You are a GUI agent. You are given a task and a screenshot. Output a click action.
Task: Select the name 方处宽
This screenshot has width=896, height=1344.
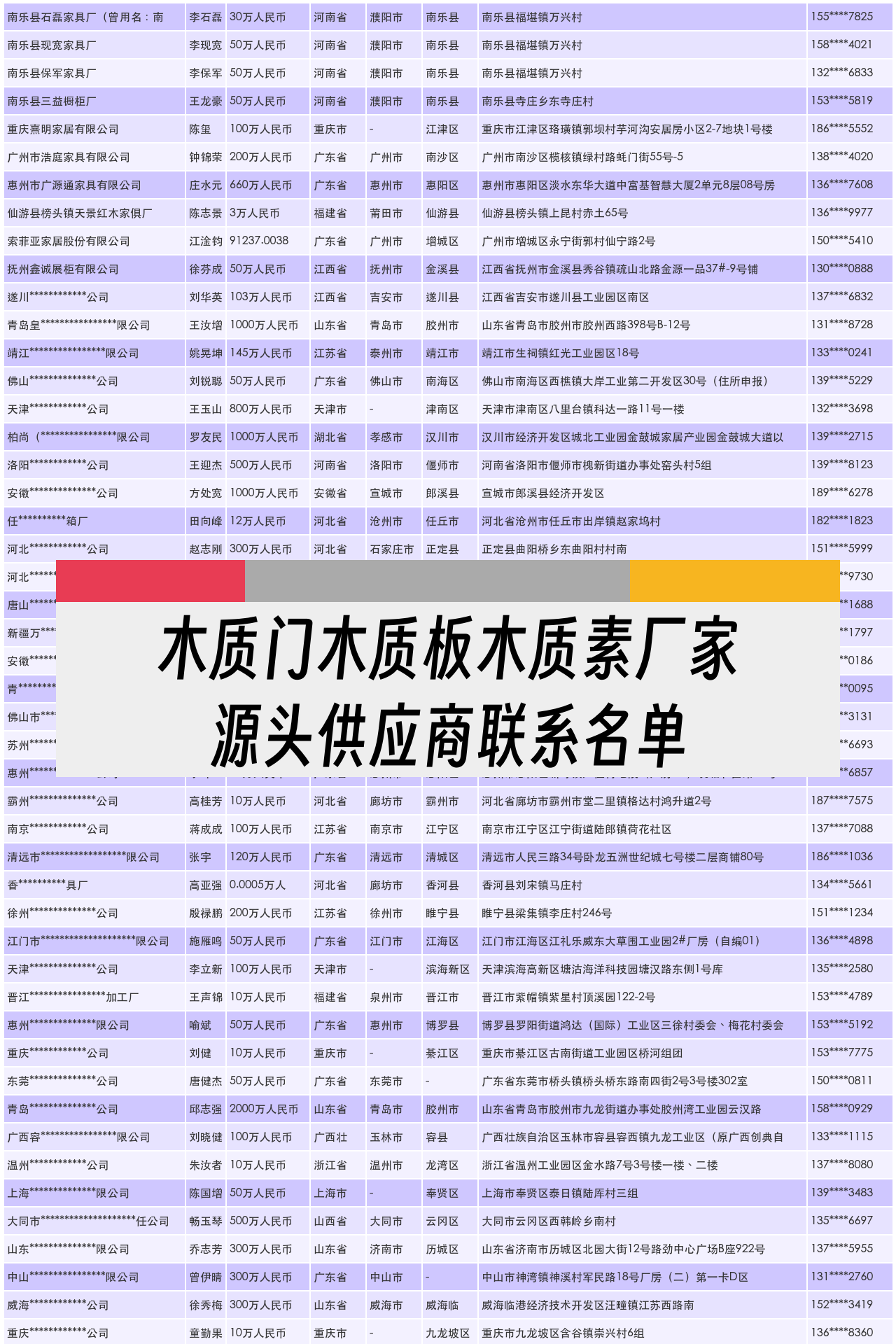pos(205,493)
